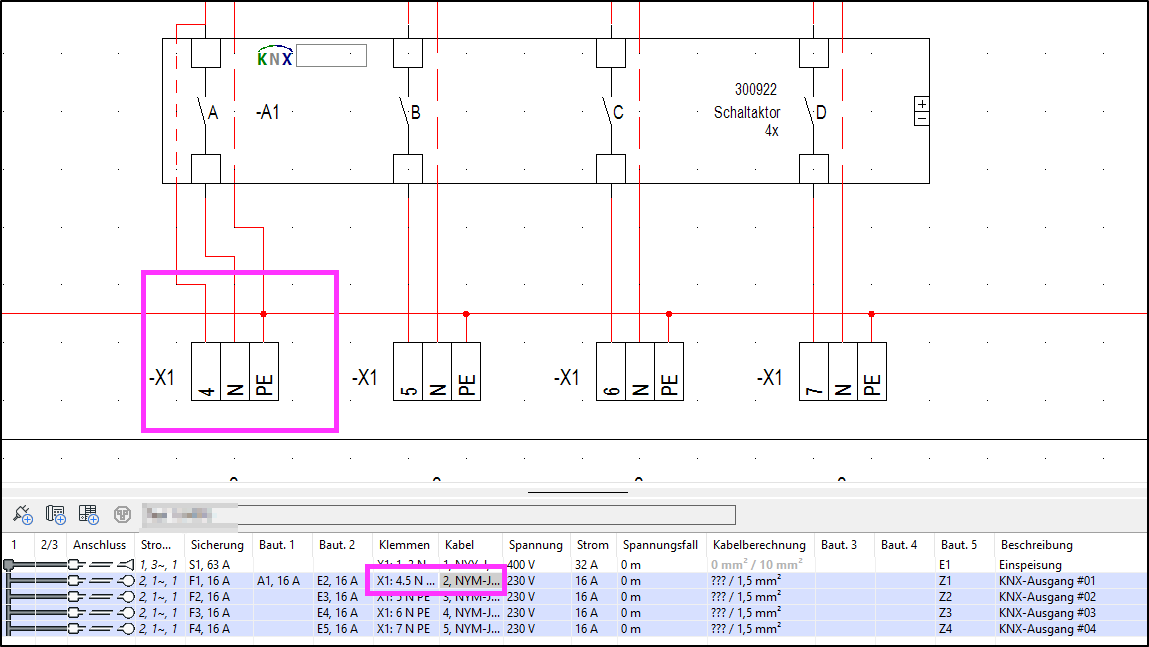Select terminal 7 of strip X1
Screen dimensions: 1149x647
(813, 371)
